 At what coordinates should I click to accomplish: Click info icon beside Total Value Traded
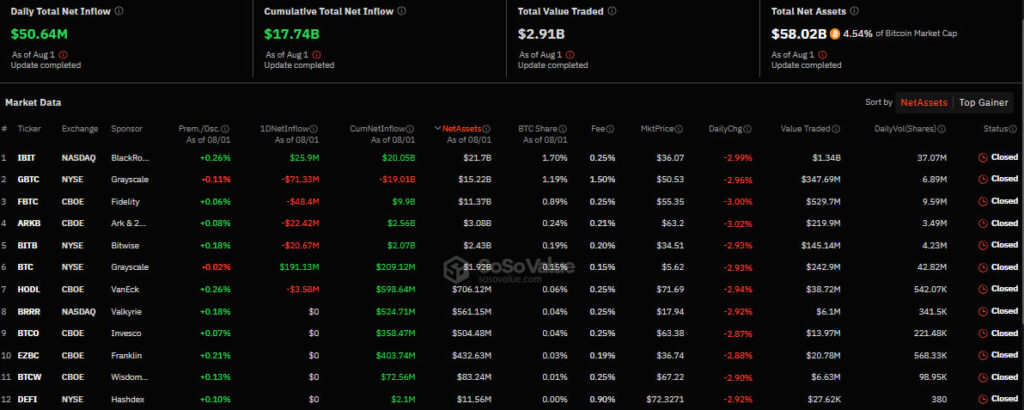pyautogui.click(x=612, y=11)
